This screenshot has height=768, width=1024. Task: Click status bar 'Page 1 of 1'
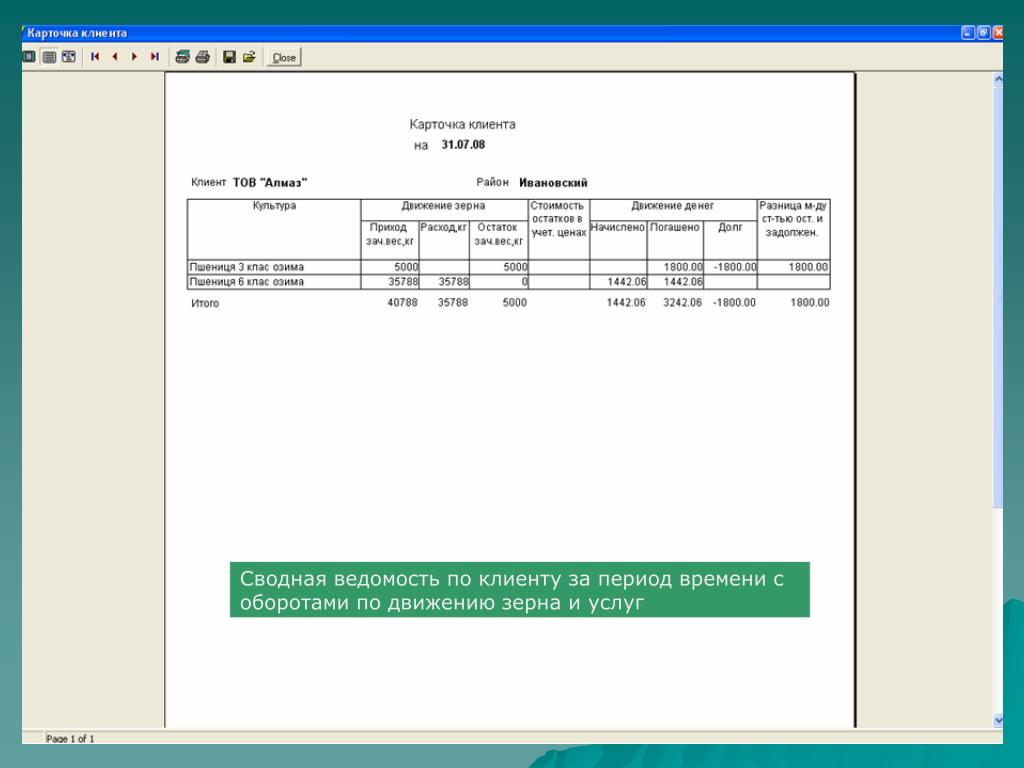[x=70, y=739]
